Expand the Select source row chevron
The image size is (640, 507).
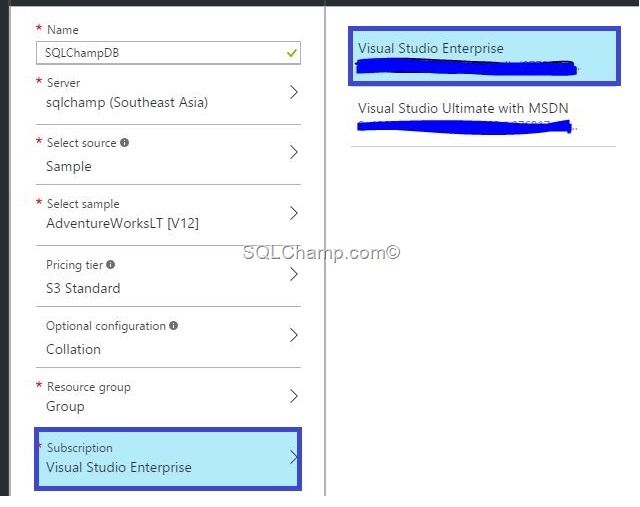(293, 152)
